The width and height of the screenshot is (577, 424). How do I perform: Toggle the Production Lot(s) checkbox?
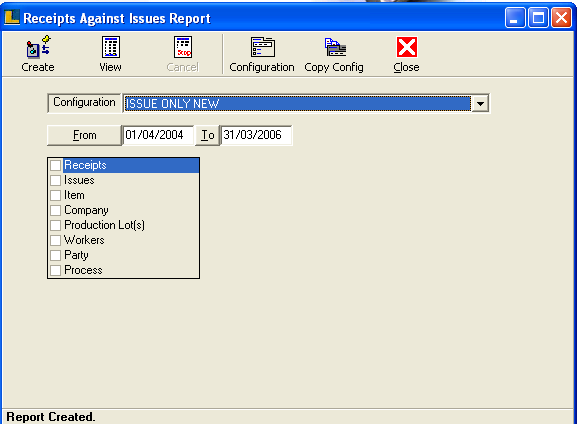coord(56,225)
